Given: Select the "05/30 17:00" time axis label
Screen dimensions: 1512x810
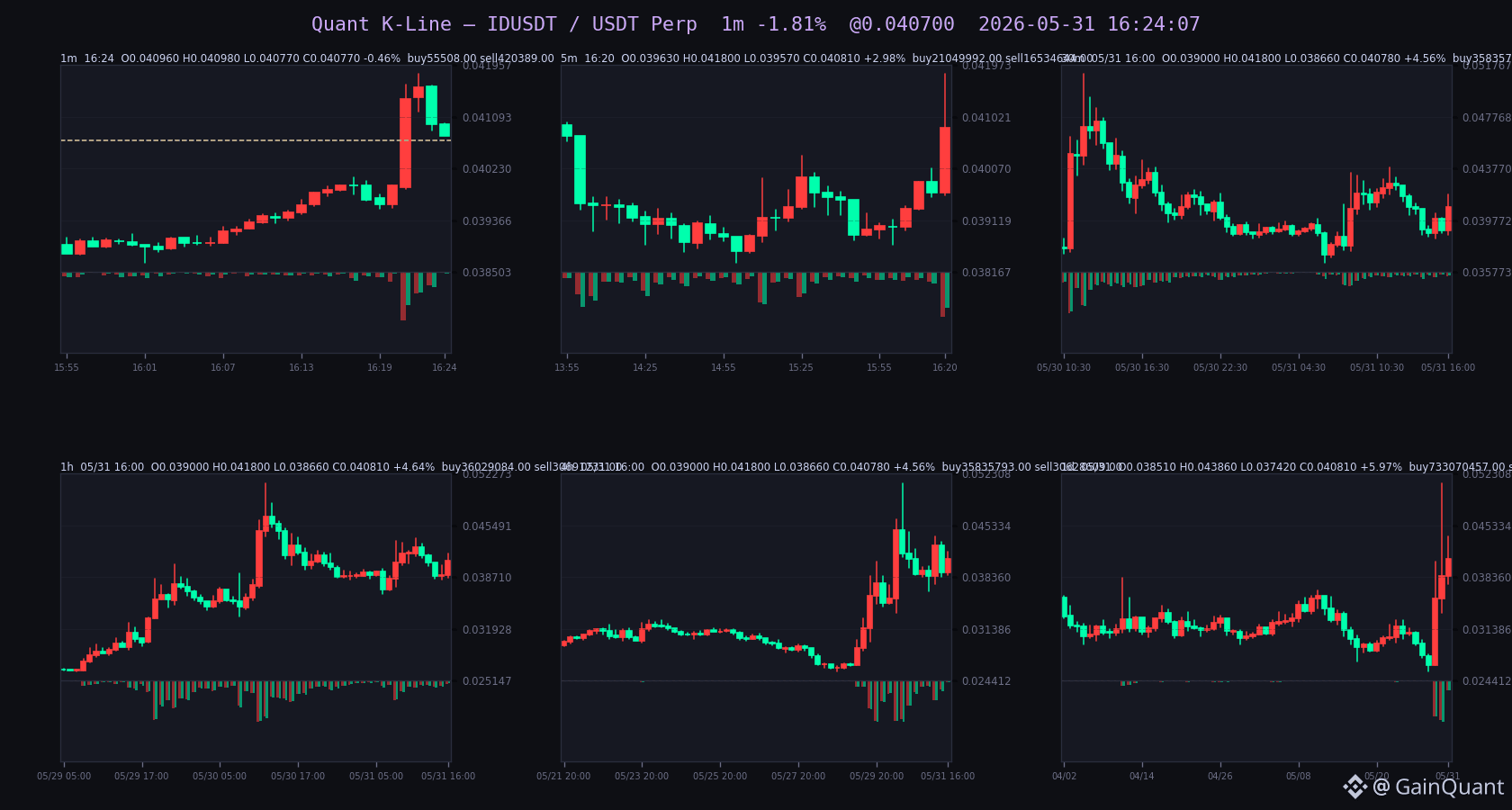Looking at the screenshot, I should tap(298, 776).
